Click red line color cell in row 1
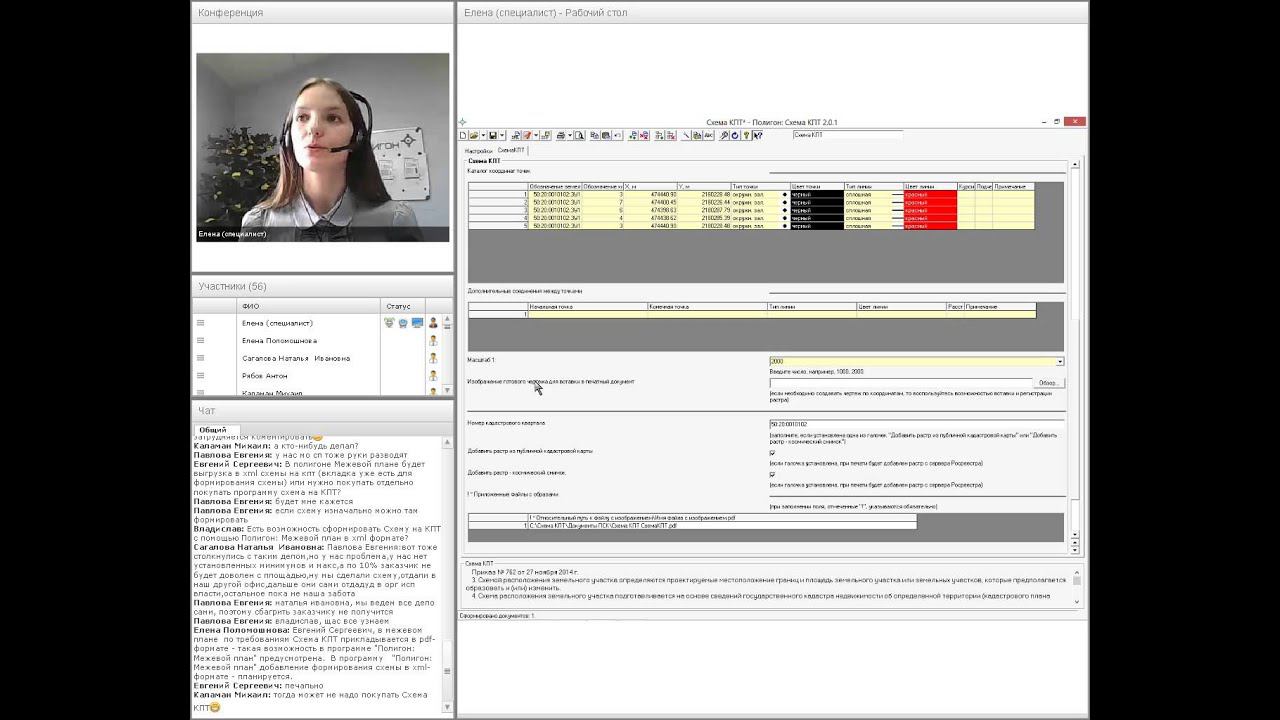The height and width of the screenshot is (720, 1280). (929, 194)
